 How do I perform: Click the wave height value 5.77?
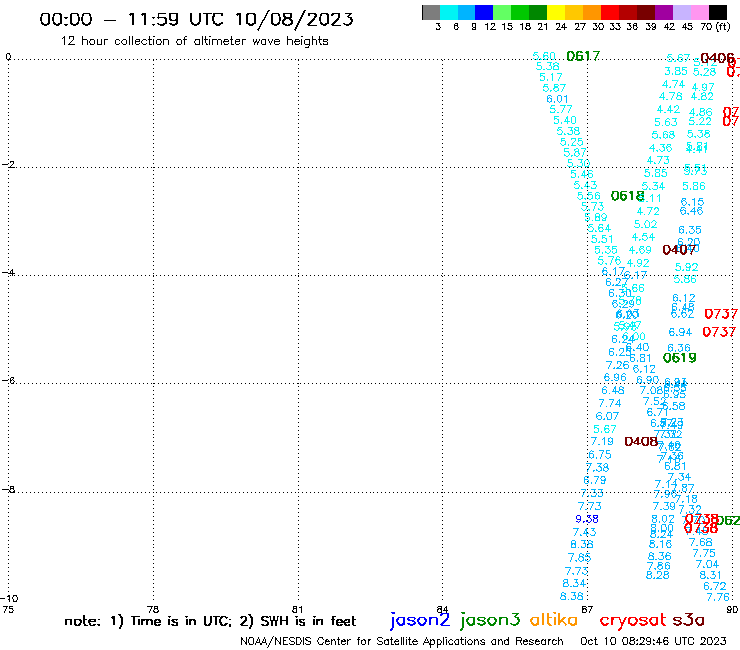pyautogui.click(x=561, y=109)
